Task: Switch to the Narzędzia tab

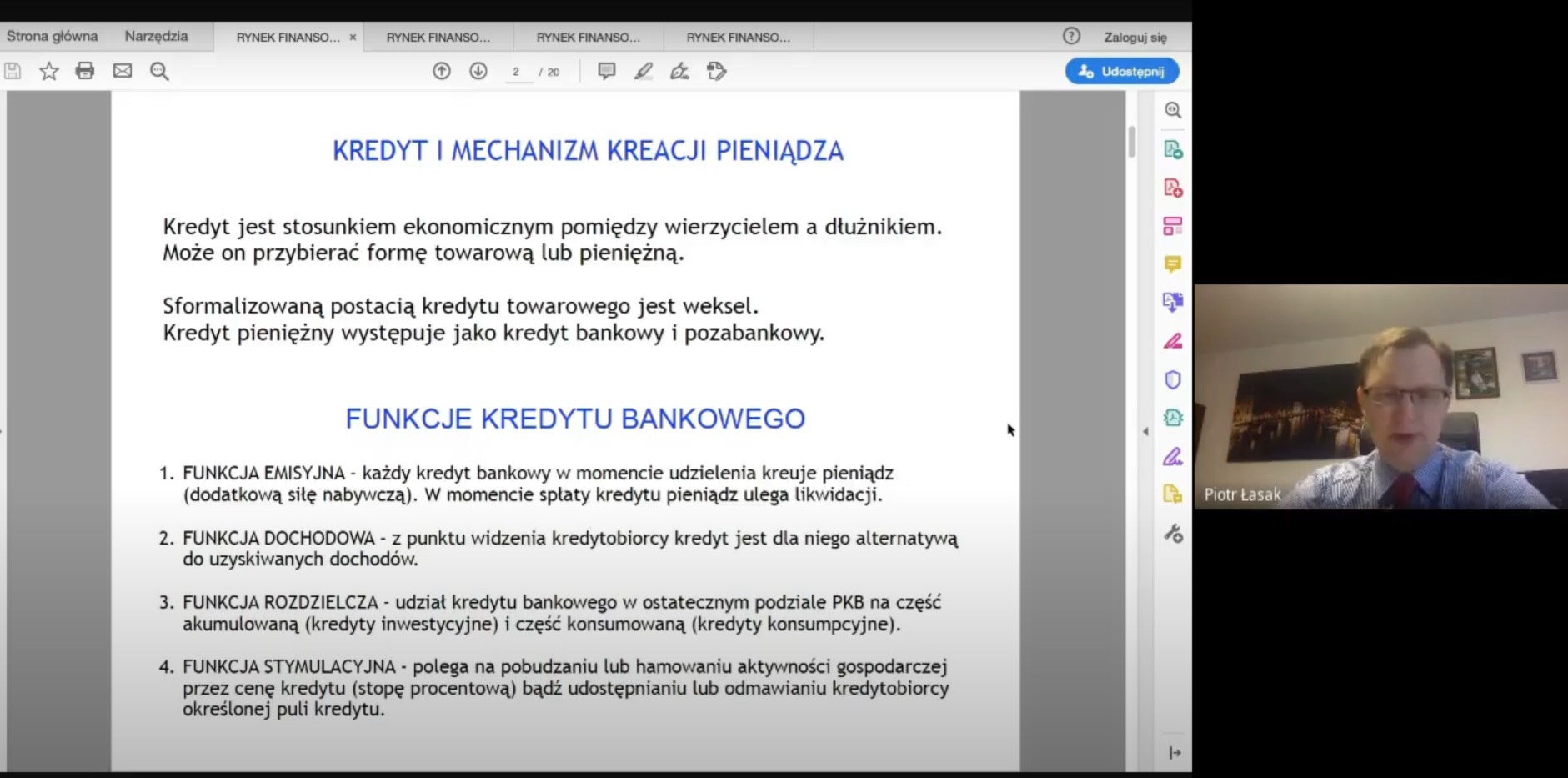Action: point(156,36)
